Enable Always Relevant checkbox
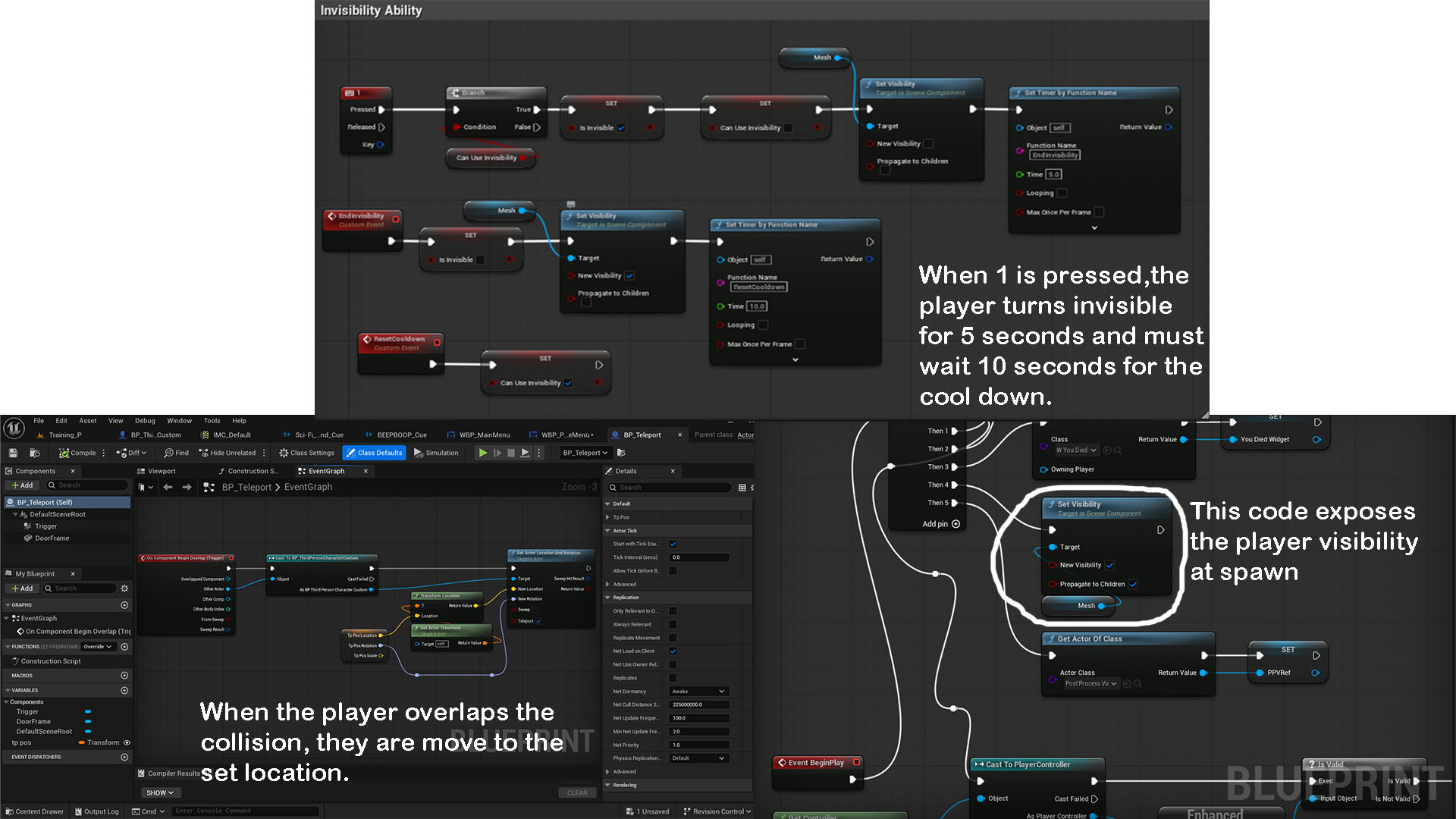The height and width of the screenshot is (819, 1456). 673,625
